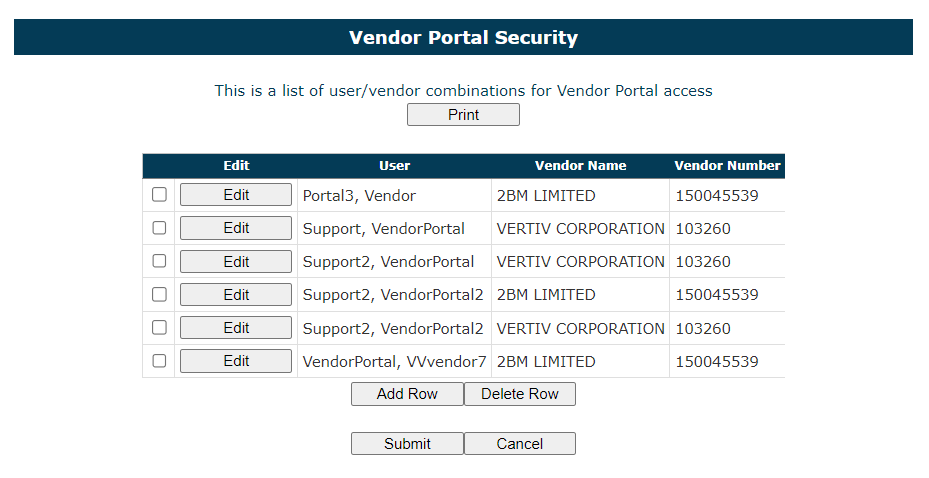Submit the vendor portal security changes

[407, 444]
